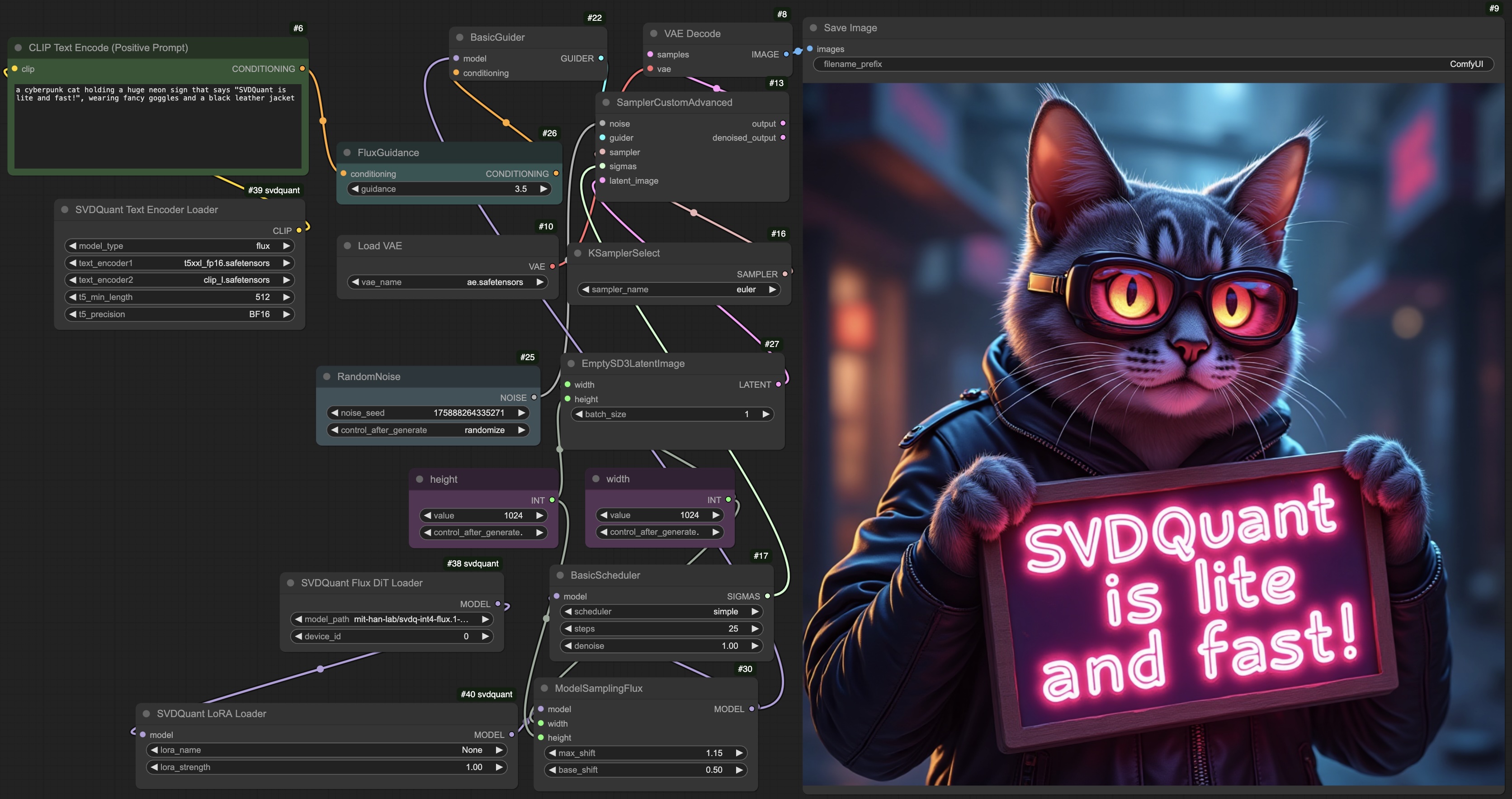
Task: Collapse the Save Image node via its dot
Action: [x=813, y=28]
